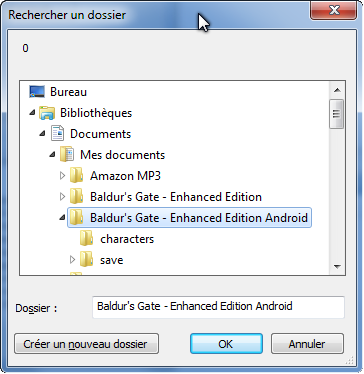Collapse the Bibliothèques tree node
364x374 pixels.
(x=32, y=113)
